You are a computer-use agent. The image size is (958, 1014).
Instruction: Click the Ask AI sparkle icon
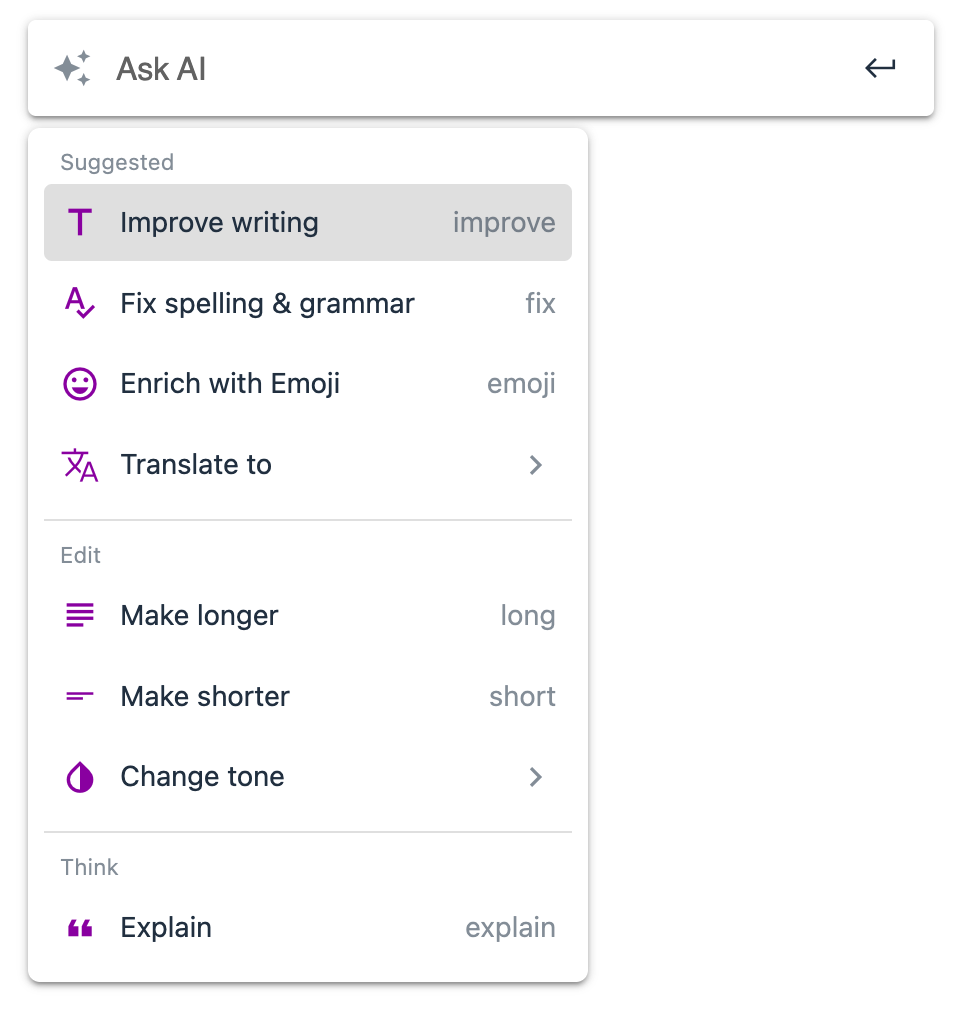pyautogui.click(x=74, y=68)
